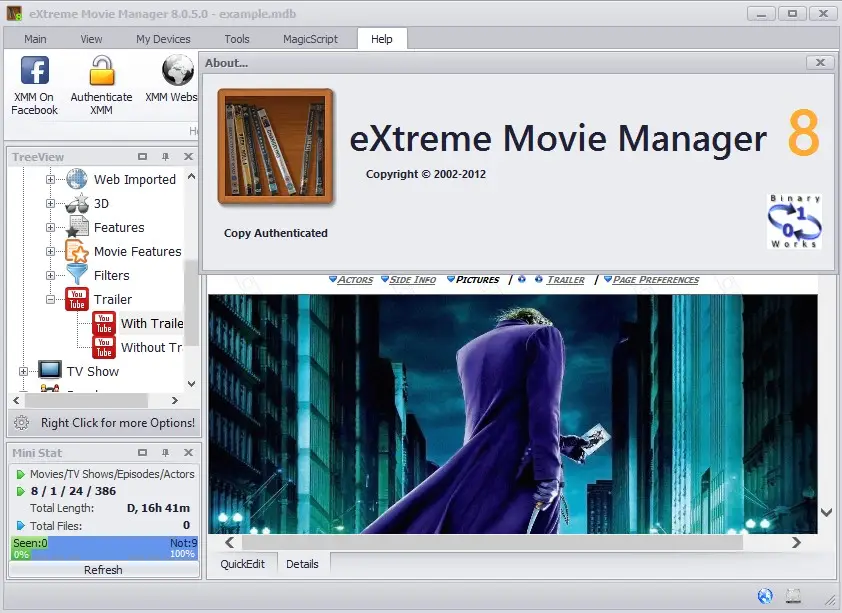Click the Refresh button in Mini Stat

(104, 570)
